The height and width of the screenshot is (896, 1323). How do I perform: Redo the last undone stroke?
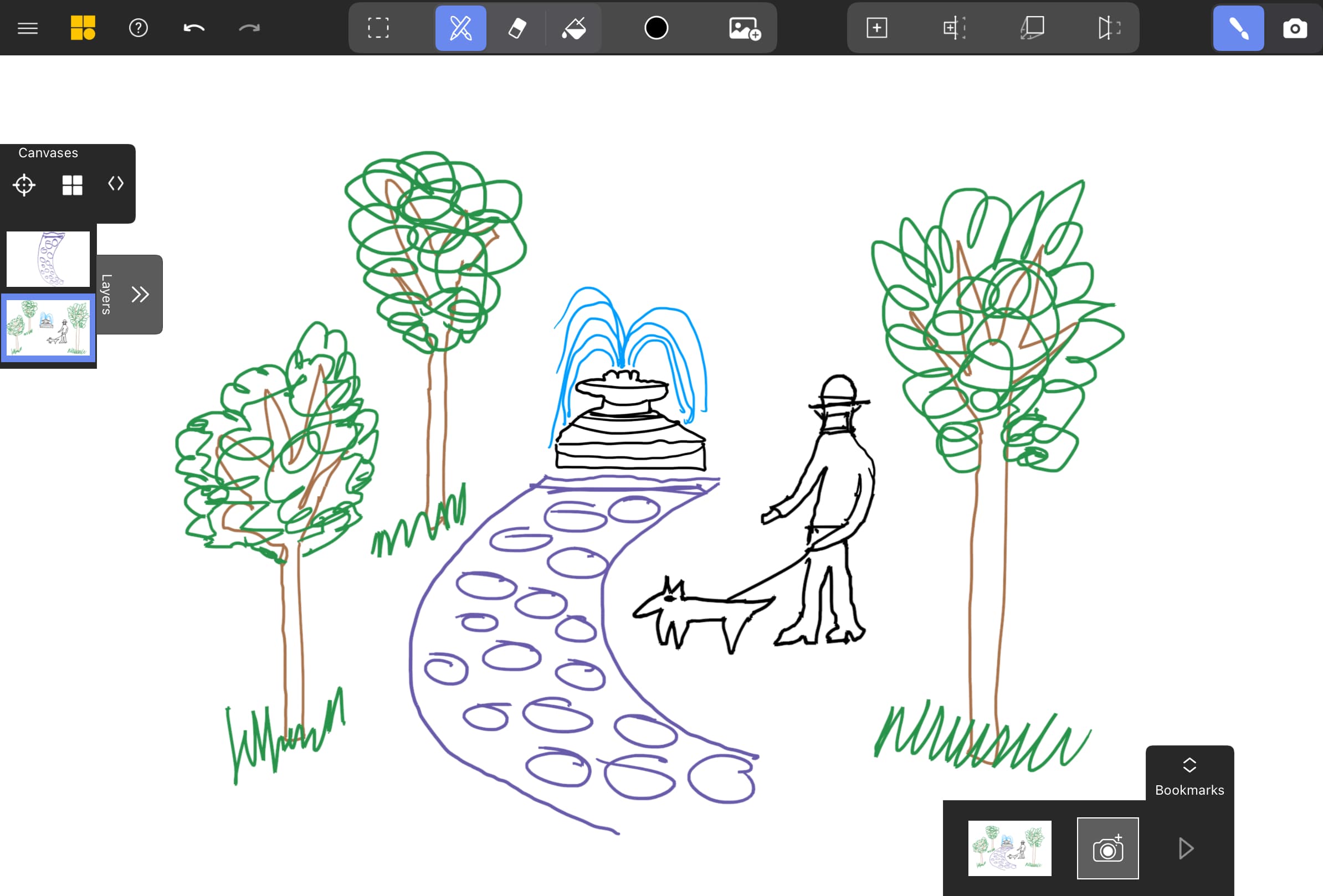coord(249,28)
